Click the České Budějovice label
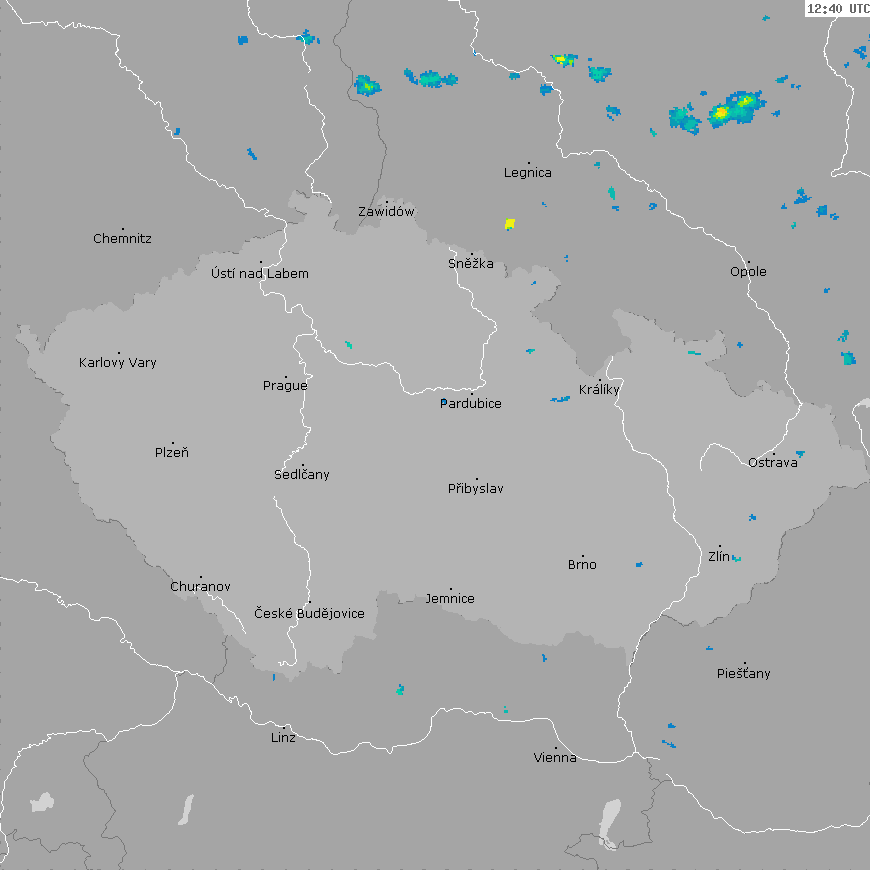The image size is (870, 870). [309, 614]
